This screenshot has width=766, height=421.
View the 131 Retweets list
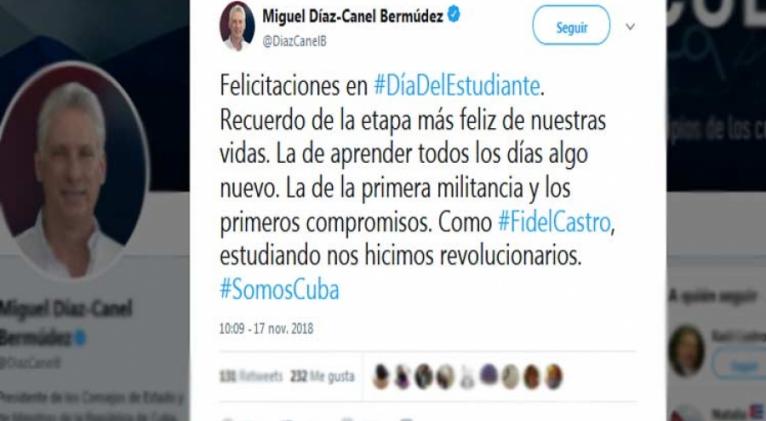coord(251,376)
